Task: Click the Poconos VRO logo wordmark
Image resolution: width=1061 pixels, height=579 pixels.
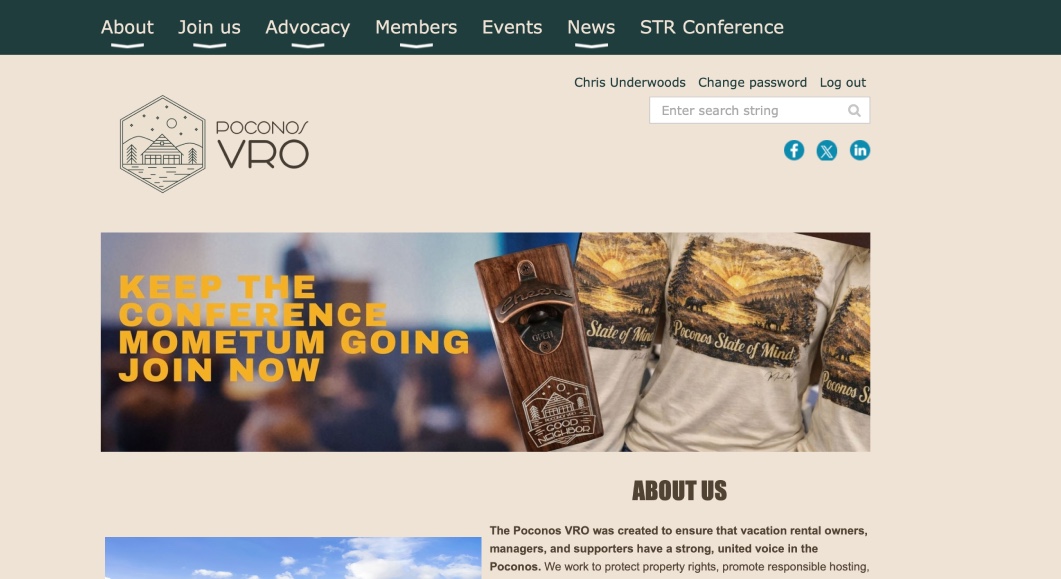Action: pyautogui.click(x=263, y=145)
